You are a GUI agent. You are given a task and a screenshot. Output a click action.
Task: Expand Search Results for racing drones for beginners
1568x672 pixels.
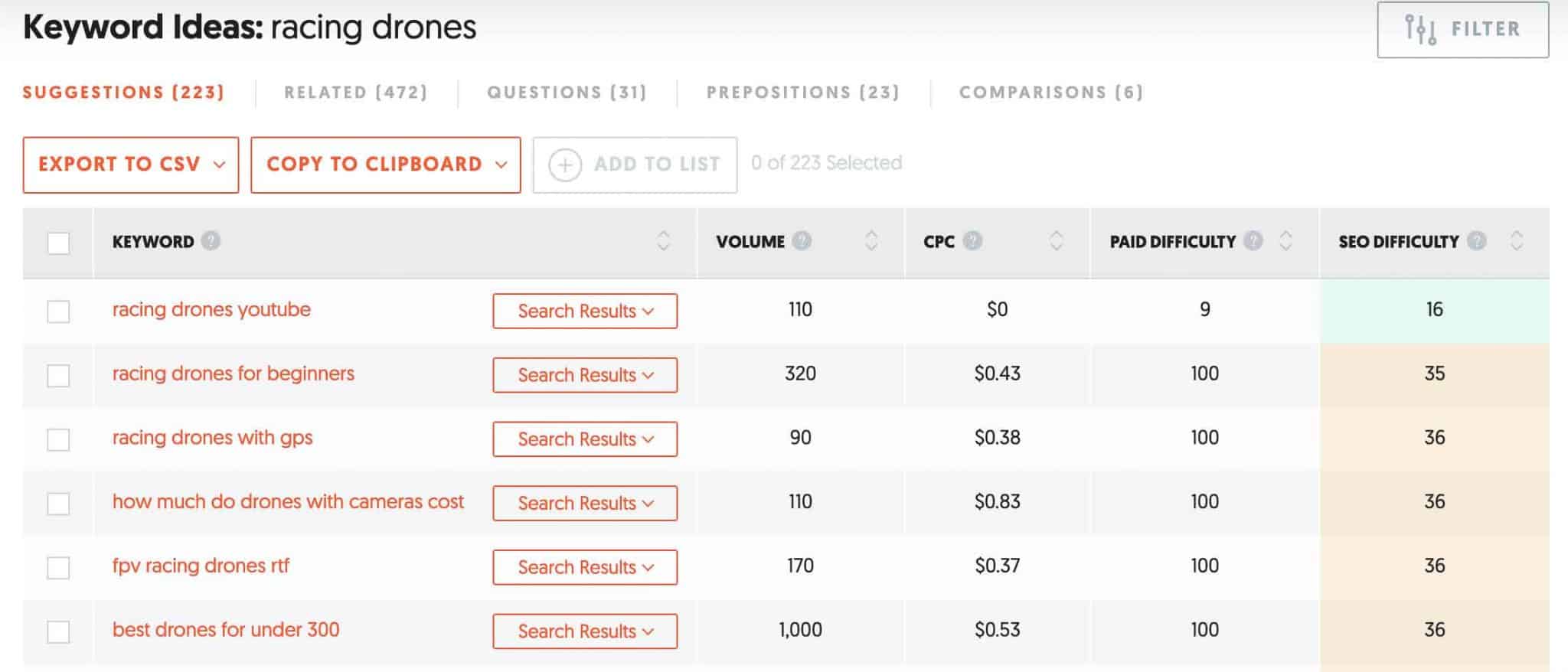pyautogui.click(x=585, y=376)
